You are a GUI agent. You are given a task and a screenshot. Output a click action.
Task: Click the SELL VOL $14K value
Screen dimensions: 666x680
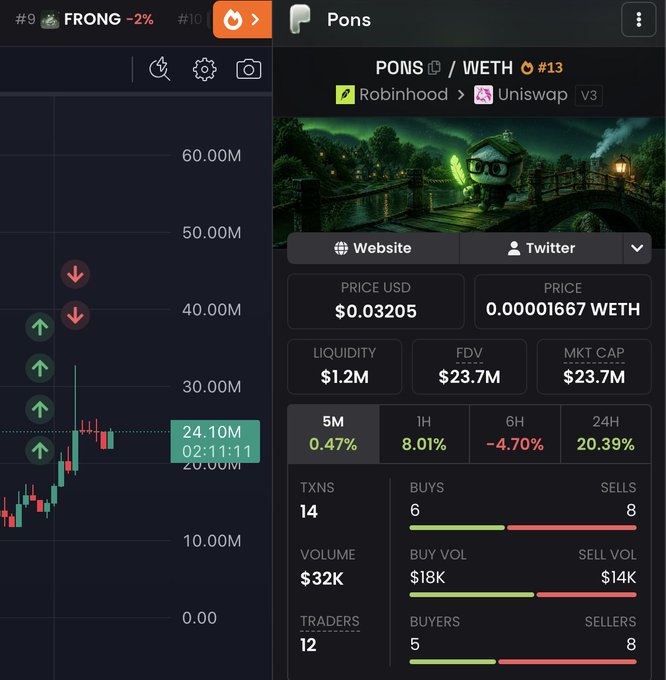coord(618,577)
